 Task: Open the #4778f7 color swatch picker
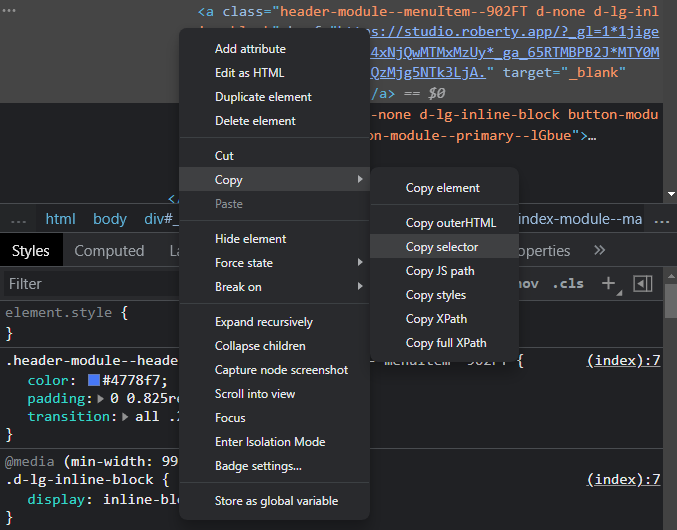tap(94, 381)
